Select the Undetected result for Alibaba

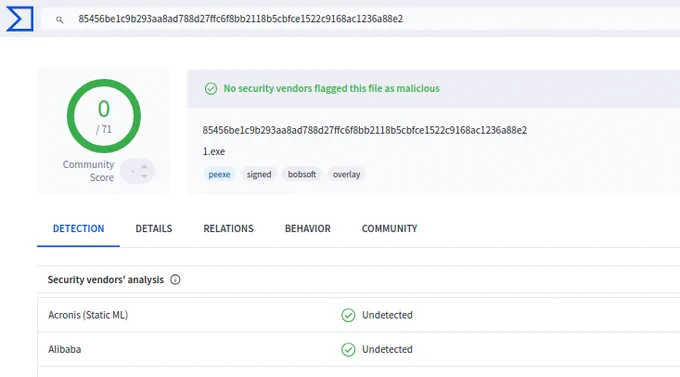point(387,349)
